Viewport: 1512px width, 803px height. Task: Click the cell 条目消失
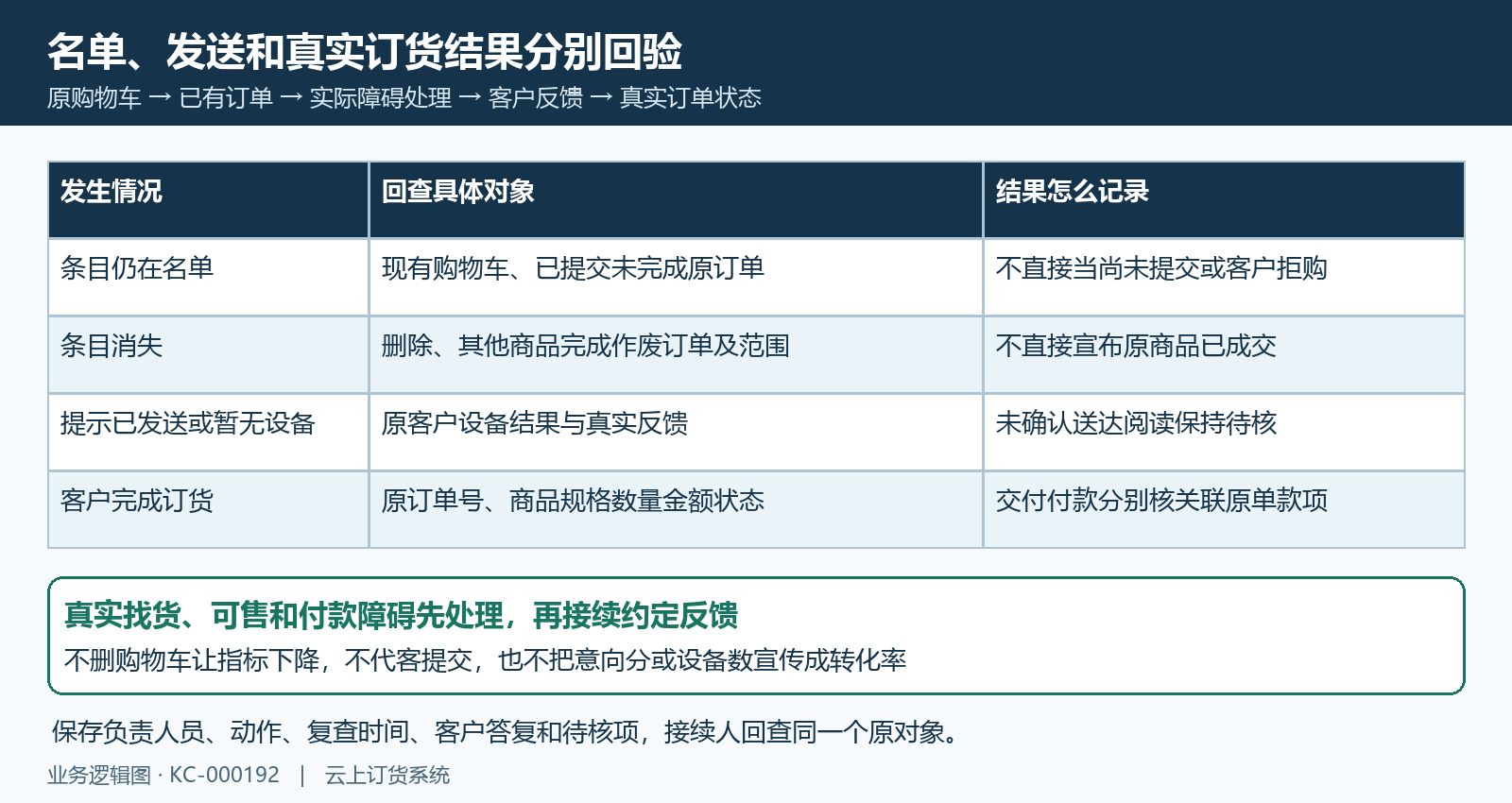click(208, 355)
